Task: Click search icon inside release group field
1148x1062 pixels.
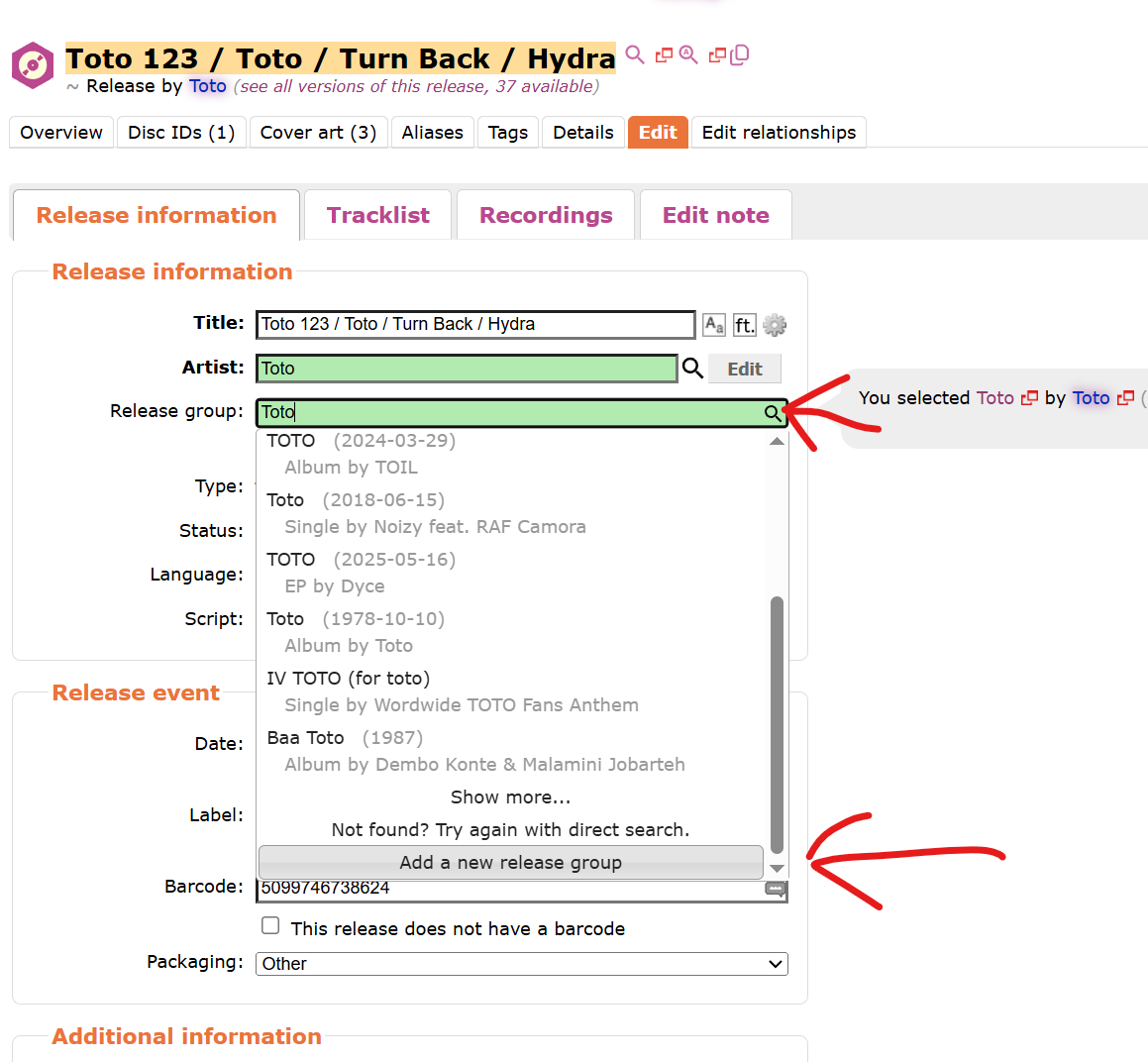Action: coord(772,413)
